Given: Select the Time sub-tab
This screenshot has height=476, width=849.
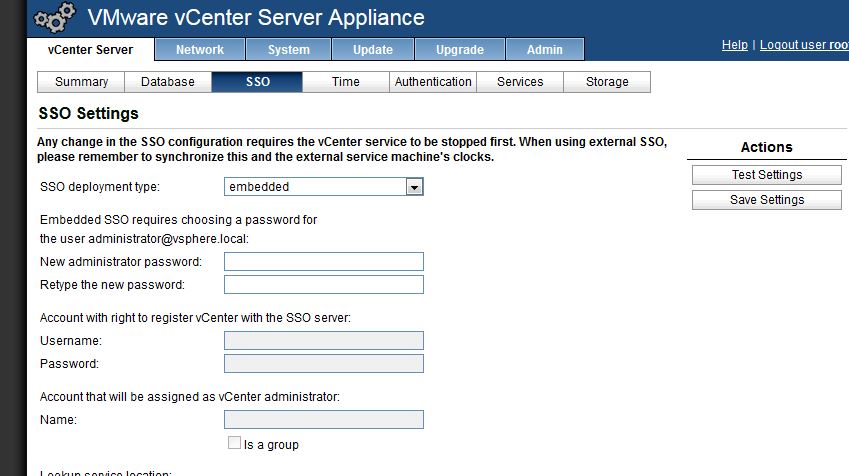Looking at the screenshot, I should click(x=346, y=82).
